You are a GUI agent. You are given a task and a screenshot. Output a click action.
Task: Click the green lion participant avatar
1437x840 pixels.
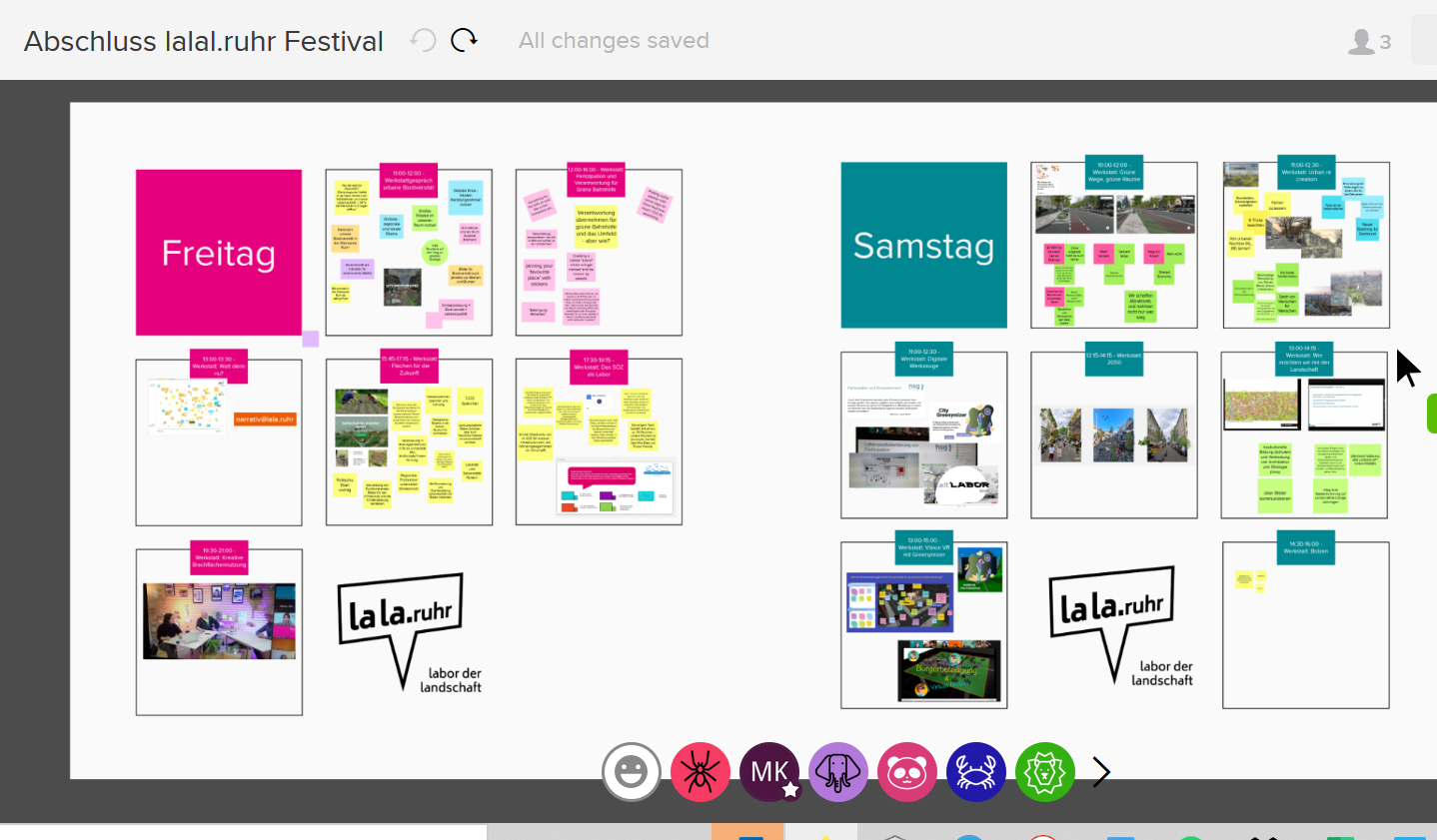coord(1044,772)
